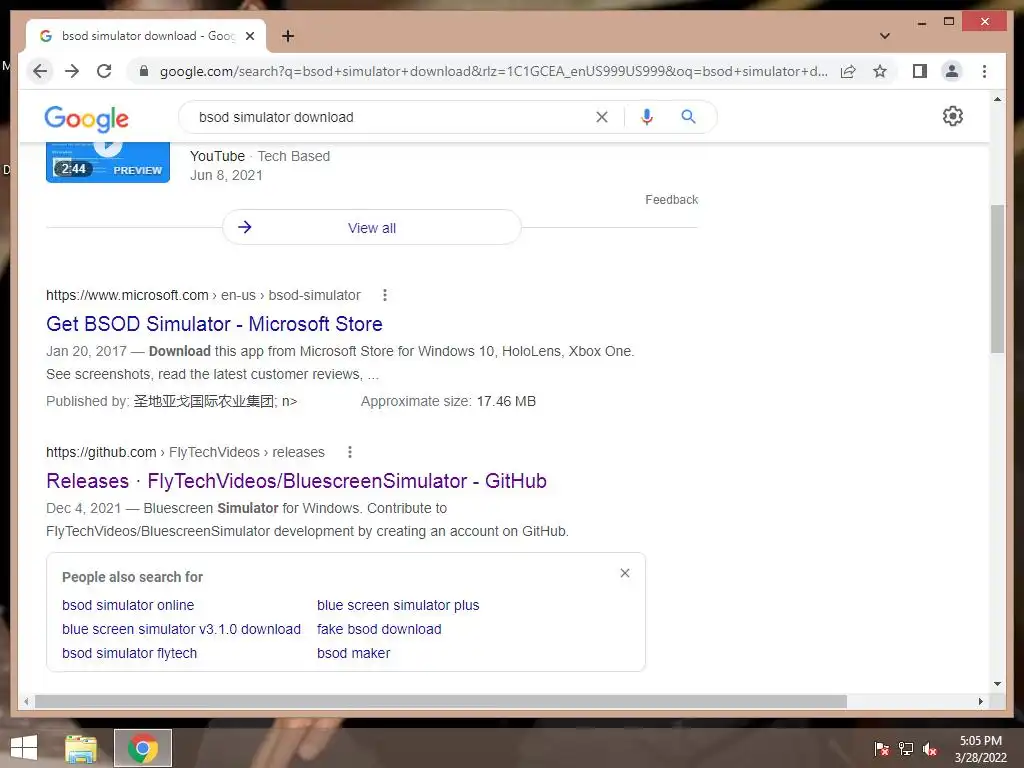Click the vertical scrollbar thumb
Viewport: 1024px width, 768px height.
point(997,279)
